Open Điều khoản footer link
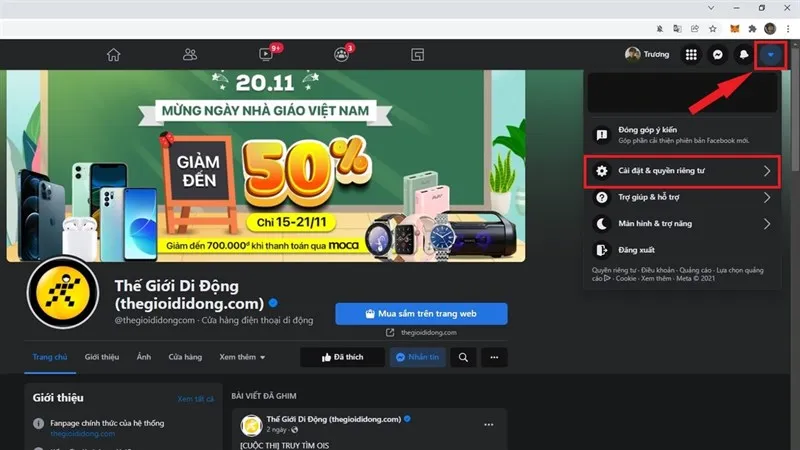800x450 pixels. coord(657,270)
